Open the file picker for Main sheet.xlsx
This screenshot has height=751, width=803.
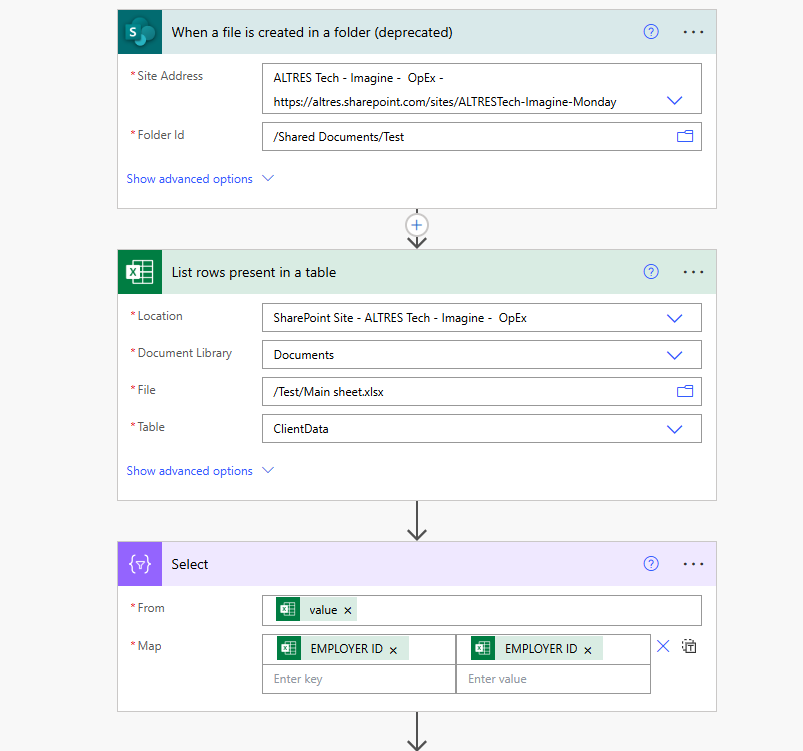pyautogui.click(x=685, y=391)
